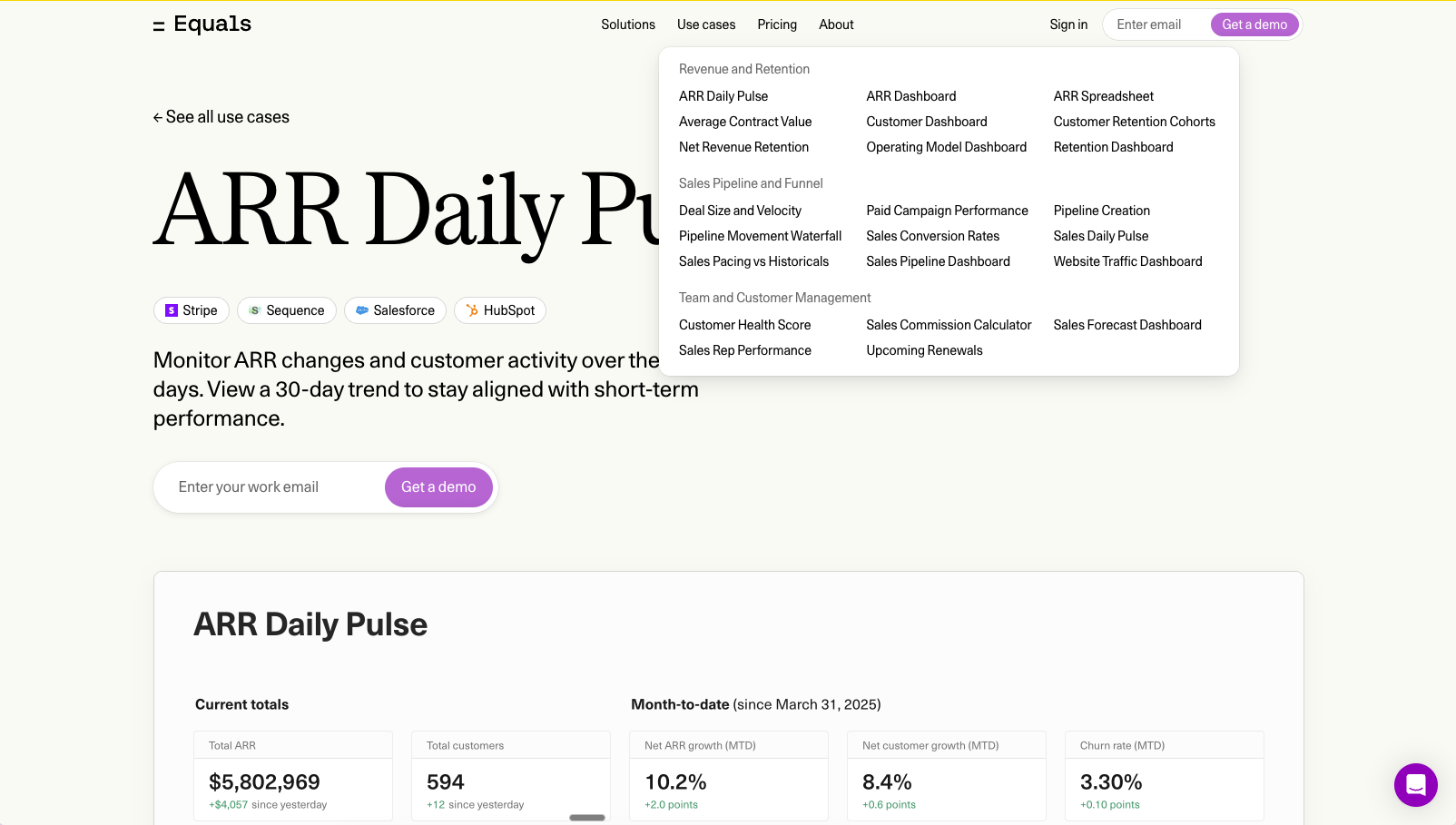
Task: Expand the Solutions nav menu
Action: coord(628,25)
